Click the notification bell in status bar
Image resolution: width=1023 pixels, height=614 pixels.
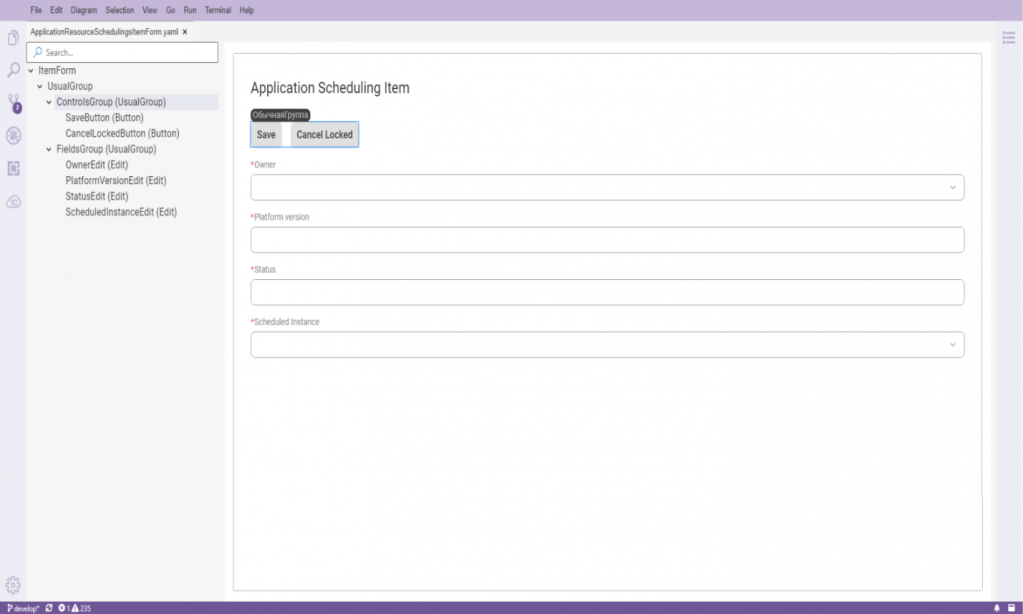click(x=996, y=608)
